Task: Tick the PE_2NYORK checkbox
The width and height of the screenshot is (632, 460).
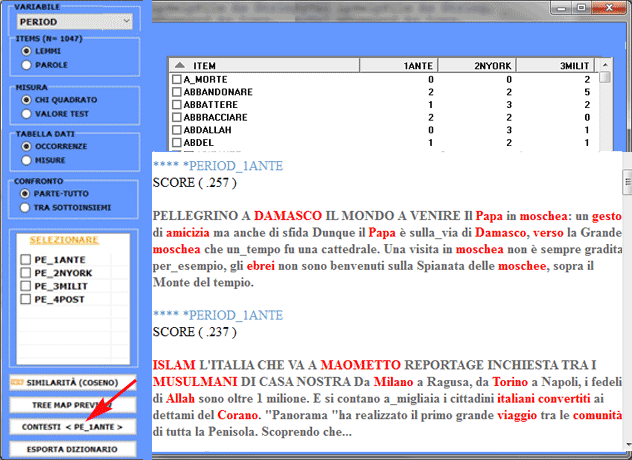Action: [26, 273]
